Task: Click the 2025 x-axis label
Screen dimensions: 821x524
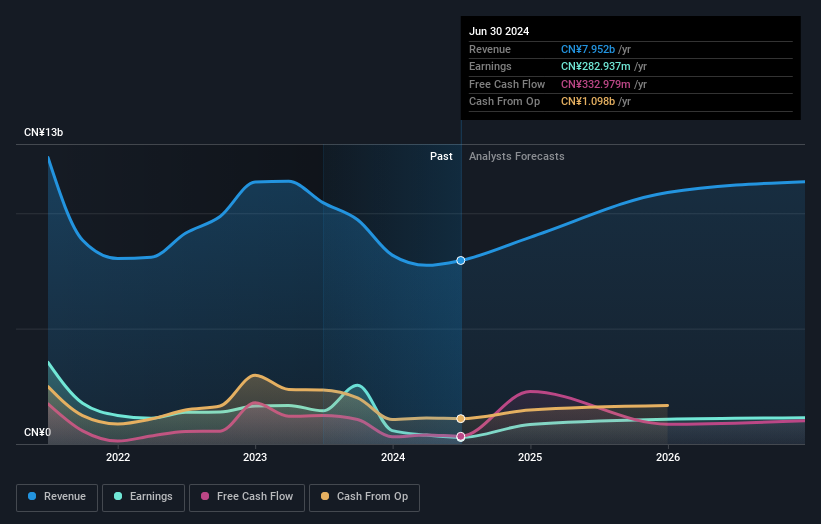Action: [530, 458]
